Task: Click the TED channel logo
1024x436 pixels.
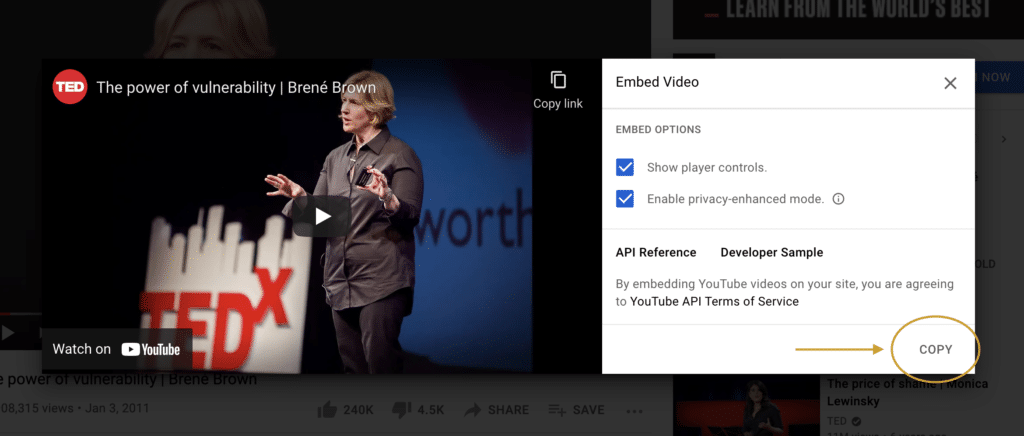Action: pos(70,87)
